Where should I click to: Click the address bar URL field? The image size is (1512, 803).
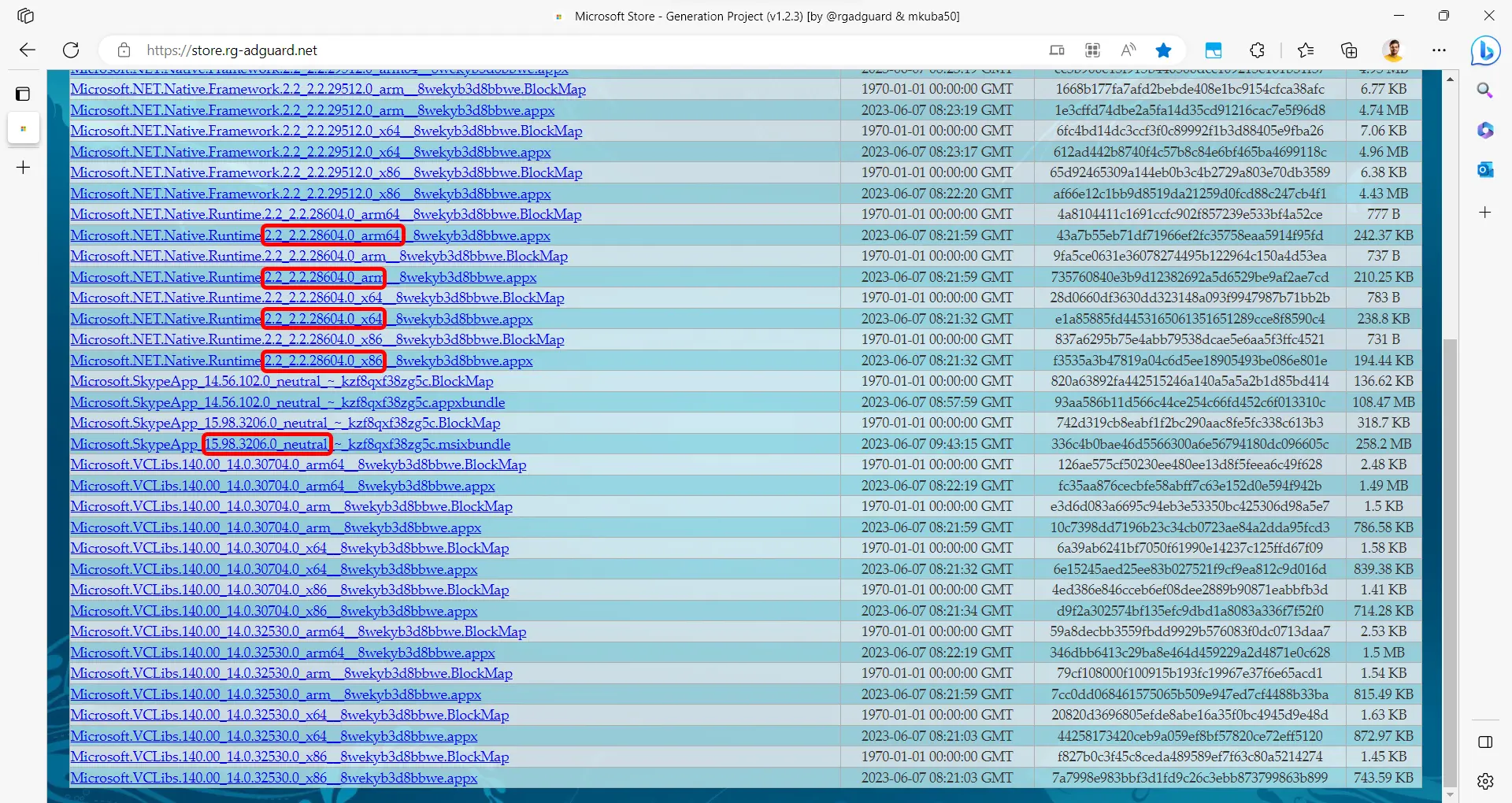tap(583, 50)
